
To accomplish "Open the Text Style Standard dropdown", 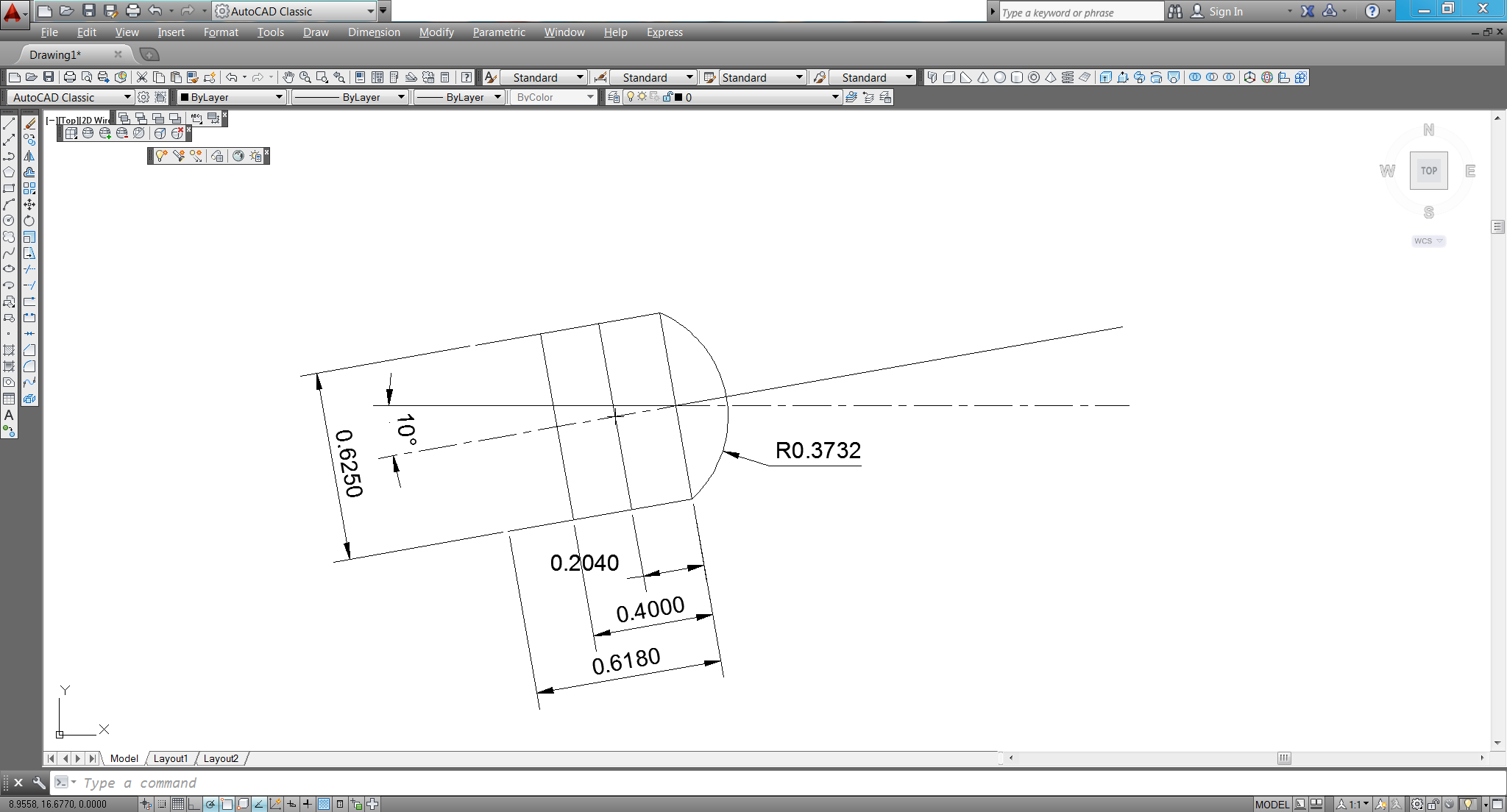I will coord(544,77).
